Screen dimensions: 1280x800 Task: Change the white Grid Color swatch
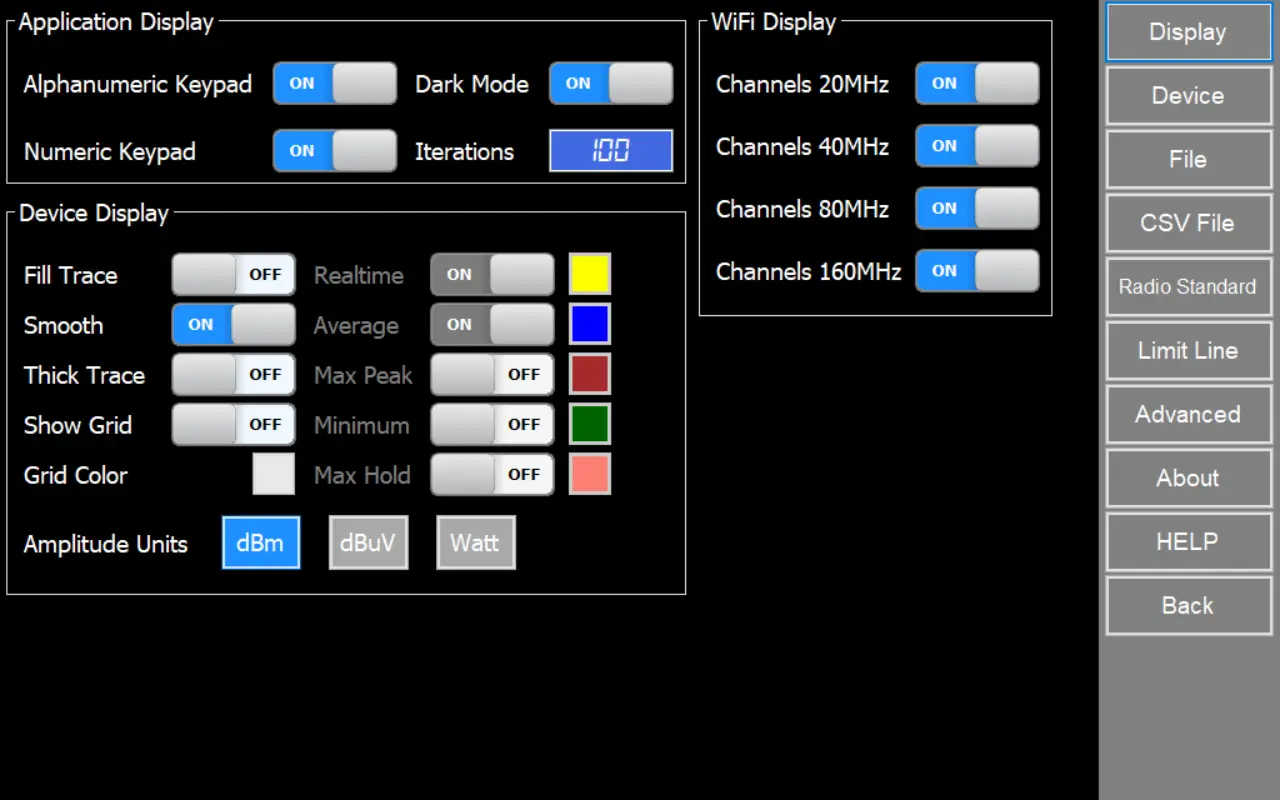[x=273, y=474]
